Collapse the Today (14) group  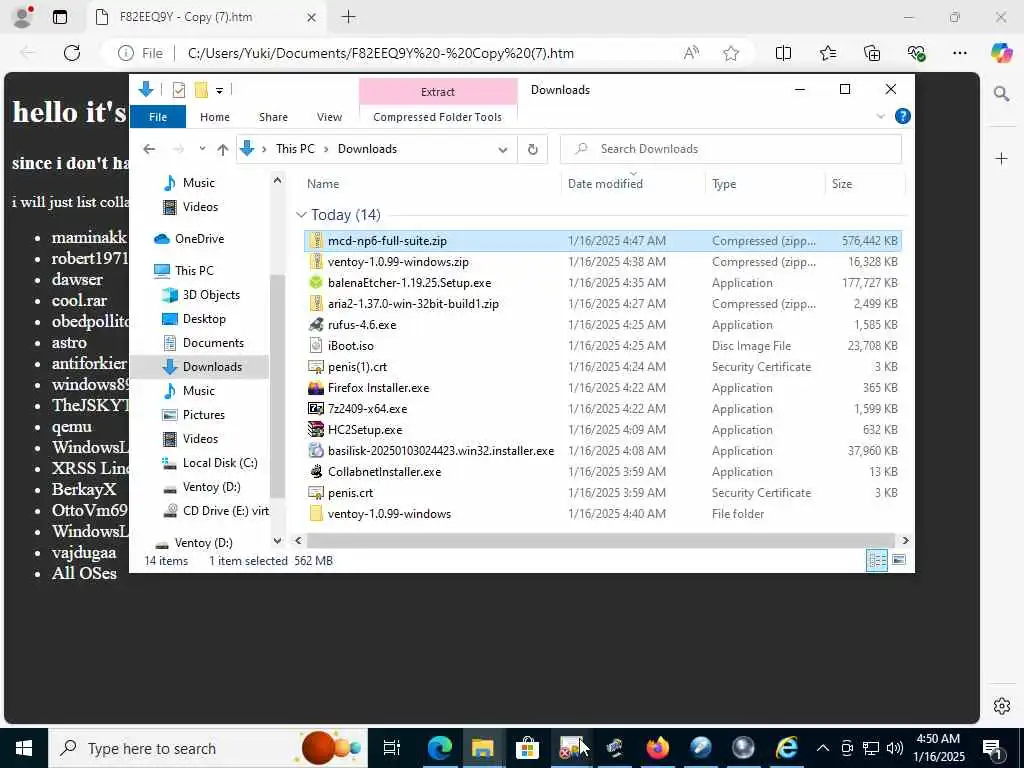pos(301,215)
